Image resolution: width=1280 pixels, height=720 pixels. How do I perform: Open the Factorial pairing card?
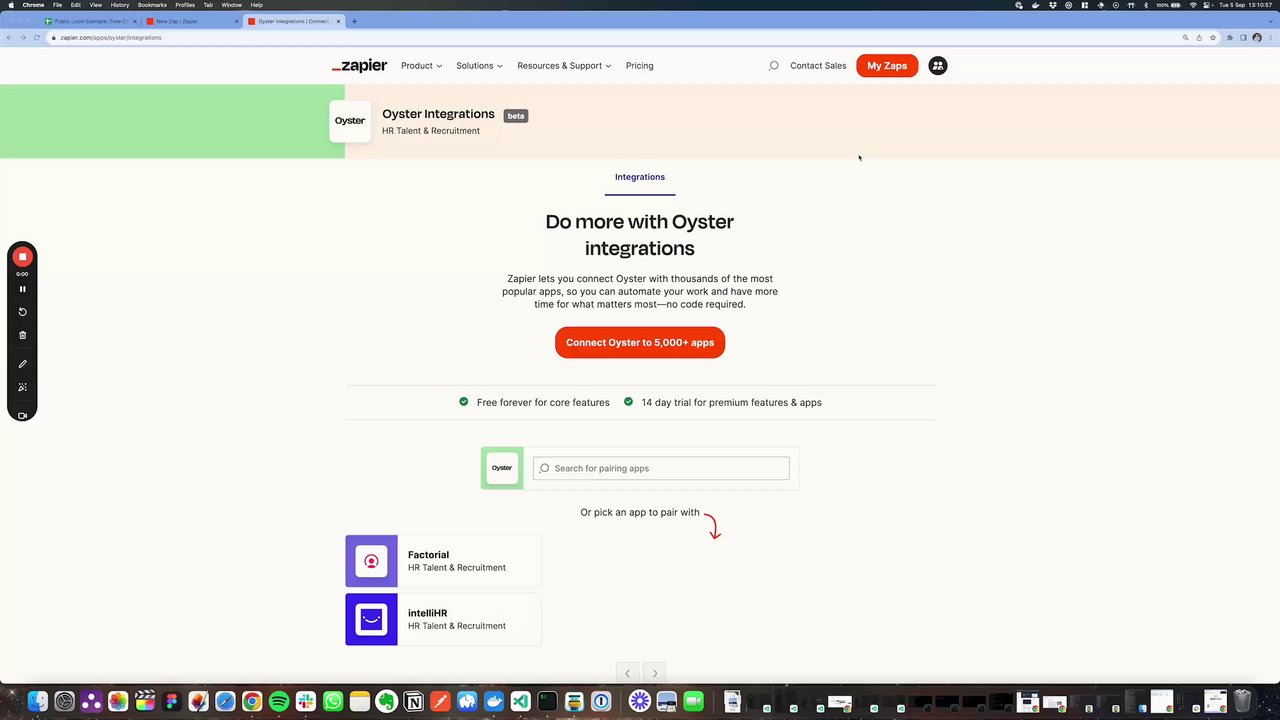pos(443,561)
